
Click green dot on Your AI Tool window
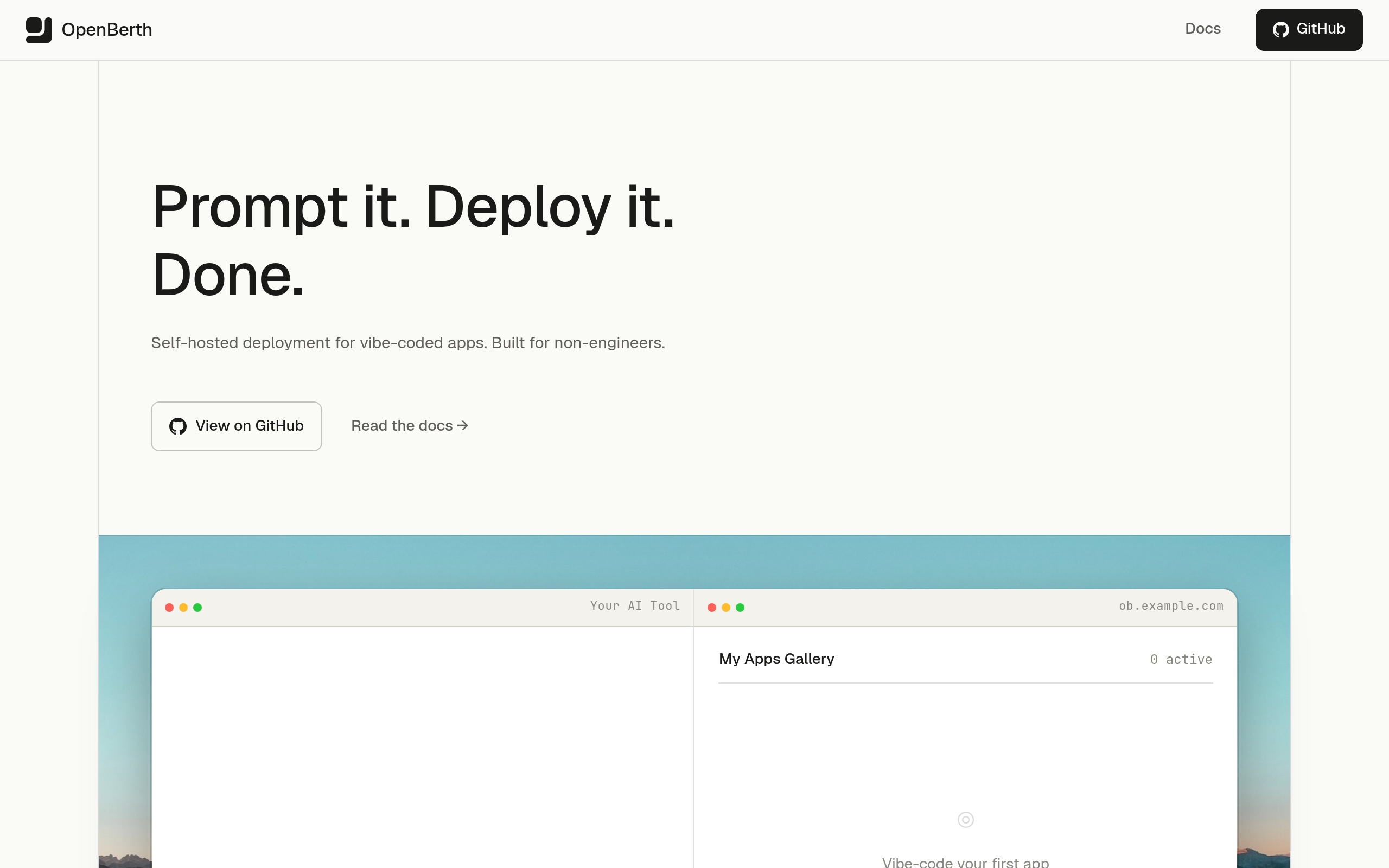tap(197, 608)
